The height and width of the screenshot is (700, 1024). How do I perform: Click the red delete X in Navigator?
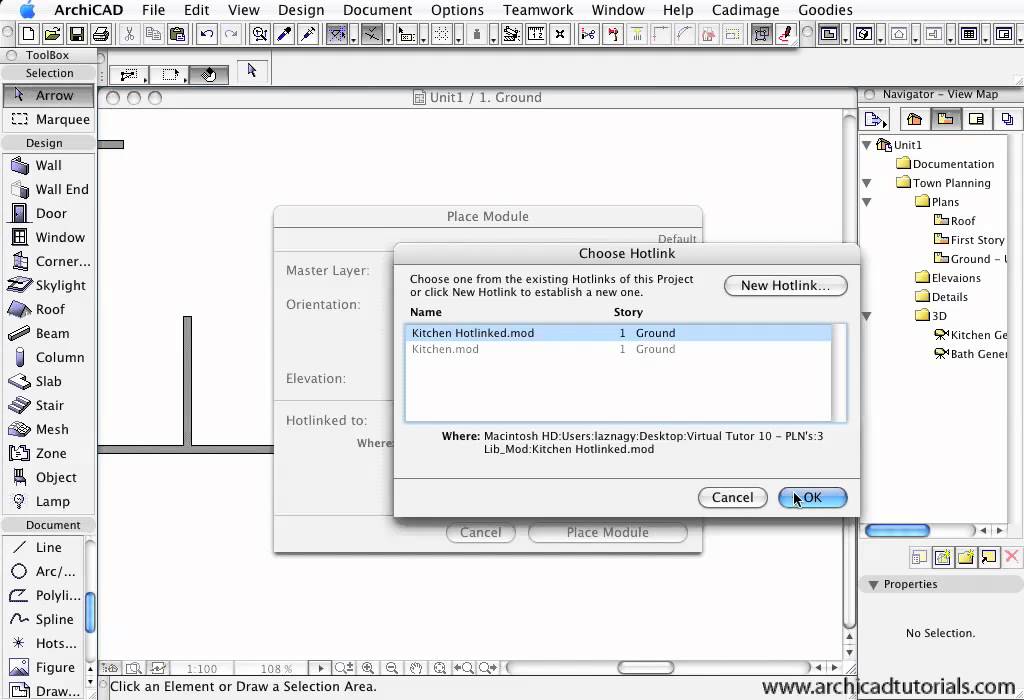point(1012,556)
